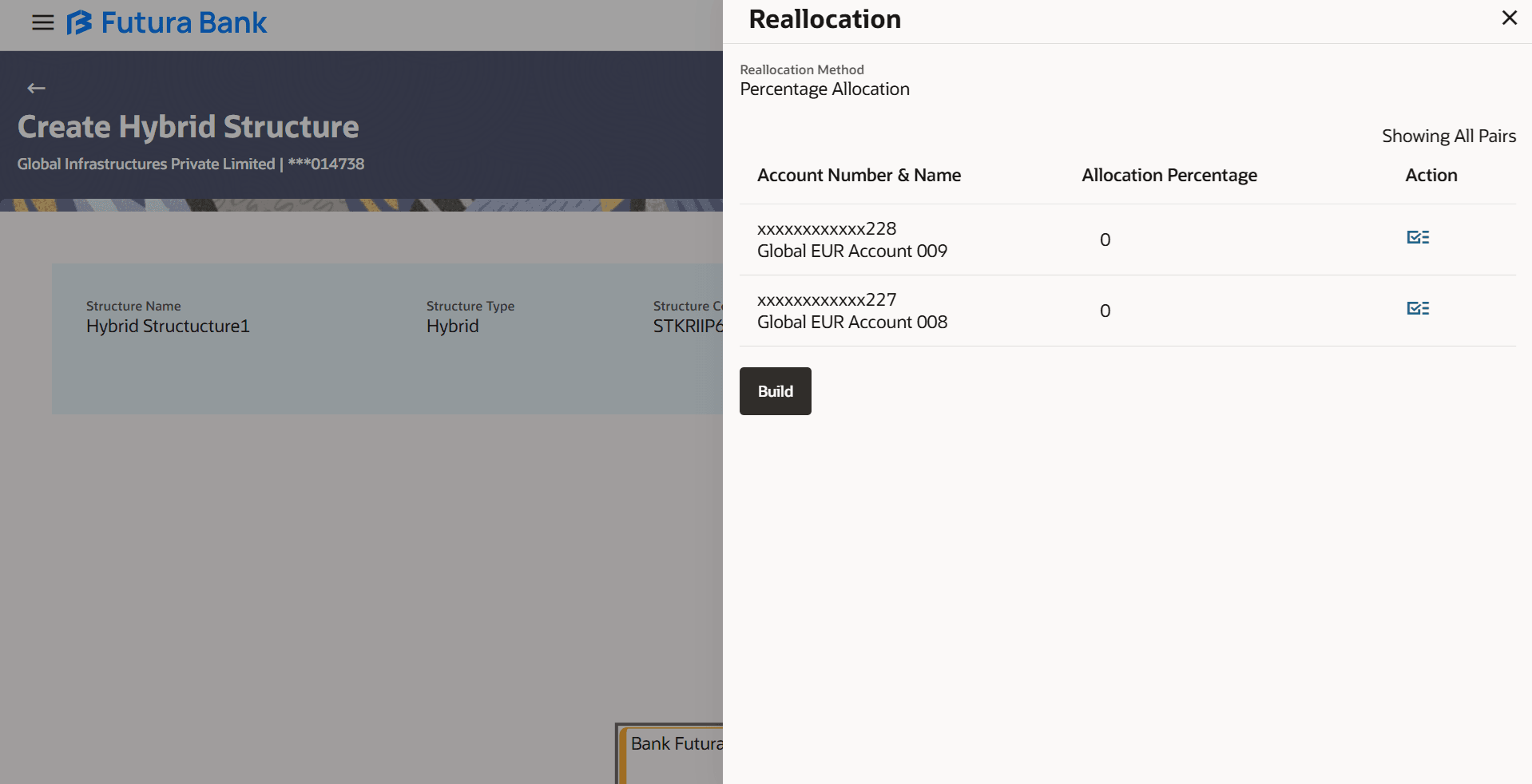Click the Structure Type label
This screenshot has width=1532, height=784.
point(470,307)
